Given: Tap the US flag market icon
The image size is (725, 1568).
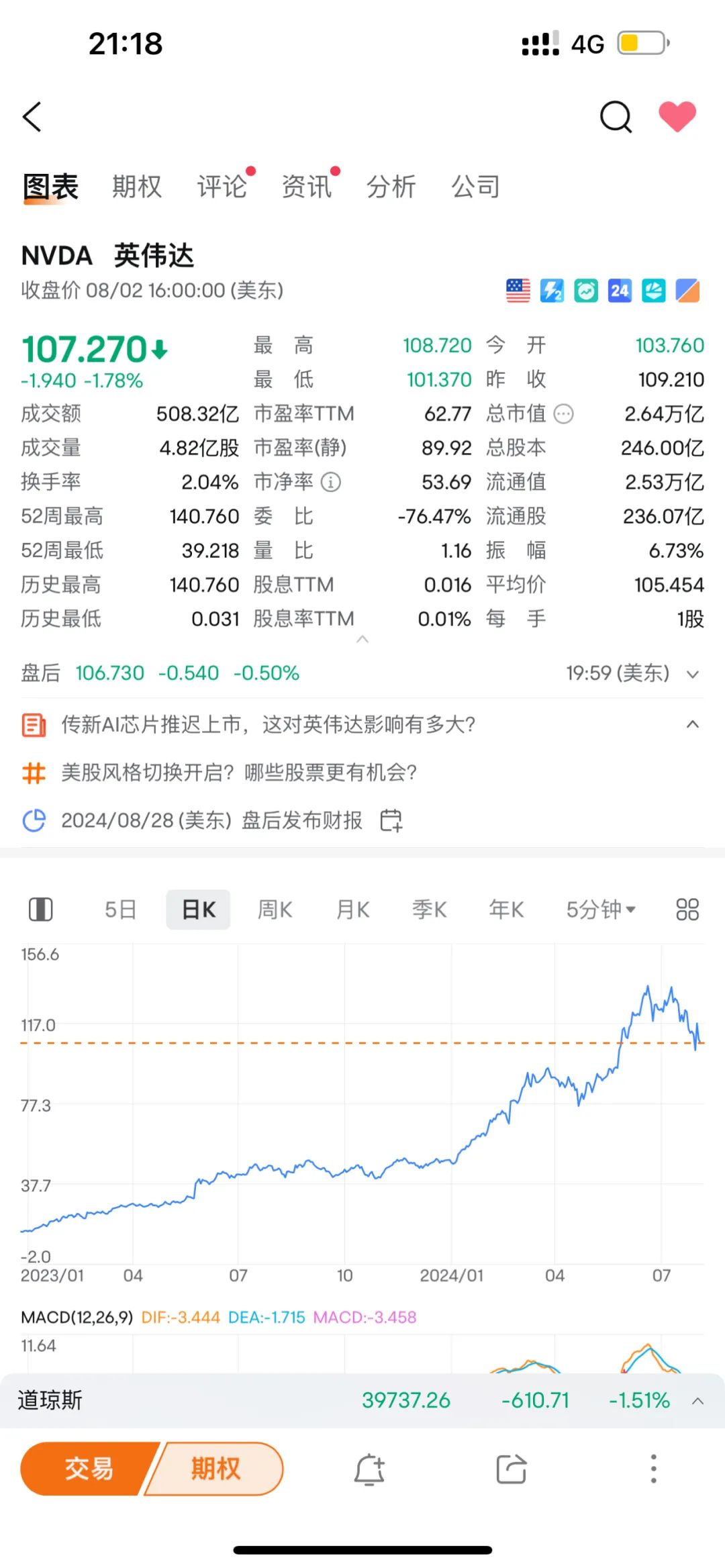Looking at the screenshot, I should click(x=518, y=291).
